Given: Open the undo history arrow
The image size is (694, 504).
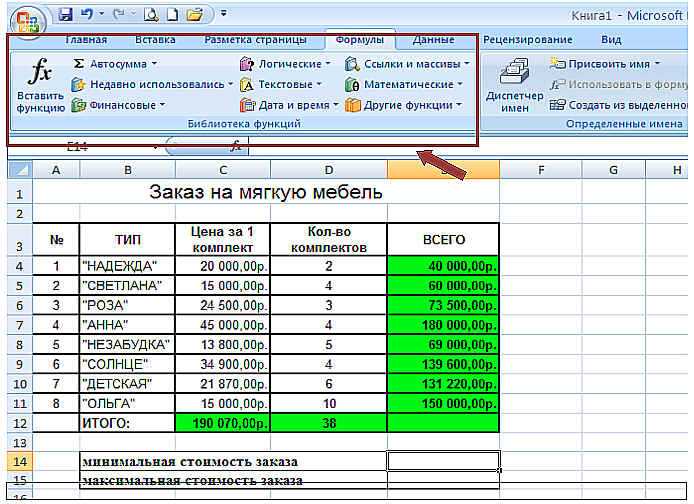Looking at the screenshot, I should 101,14.
